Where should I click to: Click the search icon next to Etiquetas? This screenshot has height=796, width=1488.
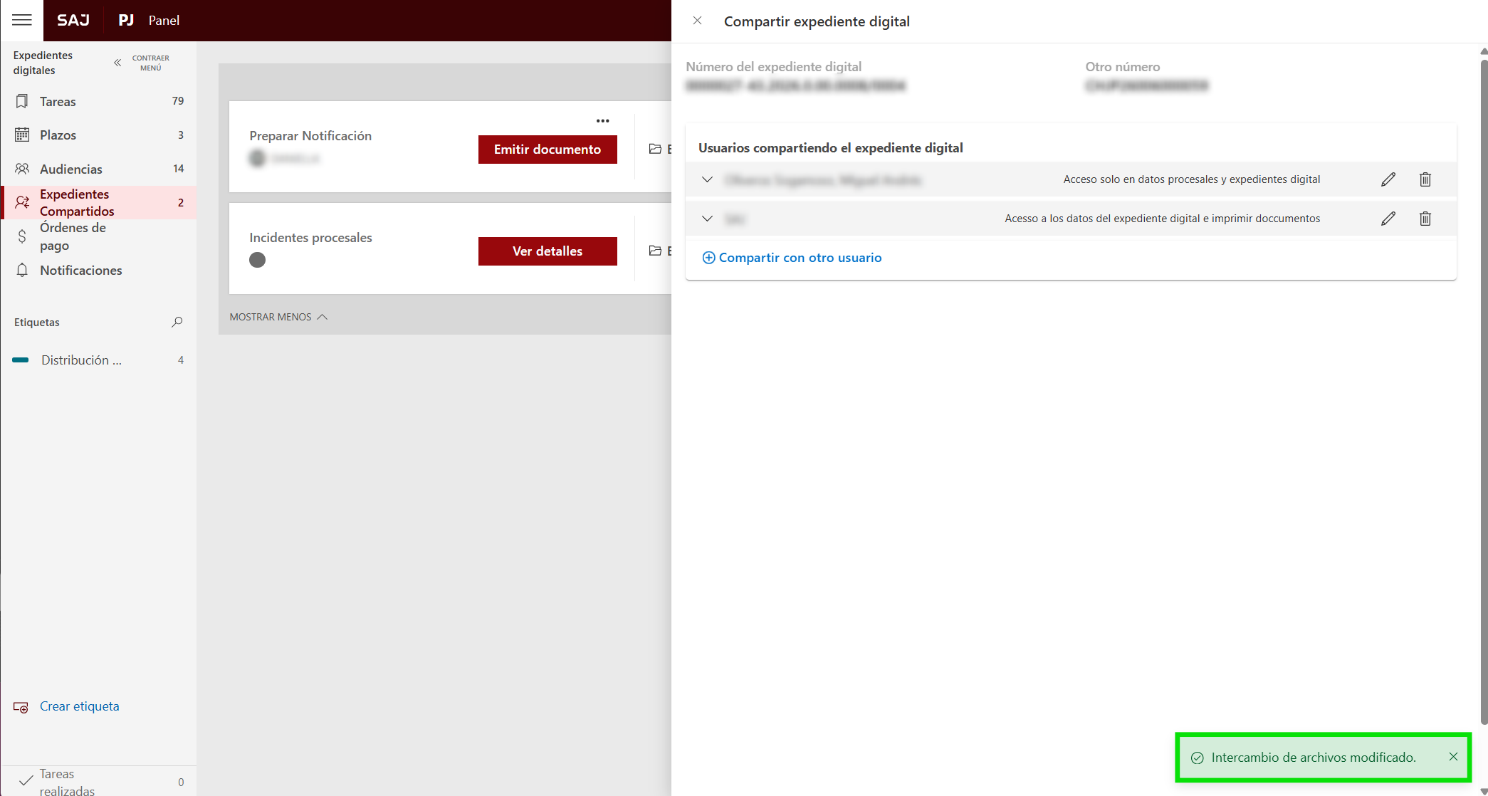(177, 322)
